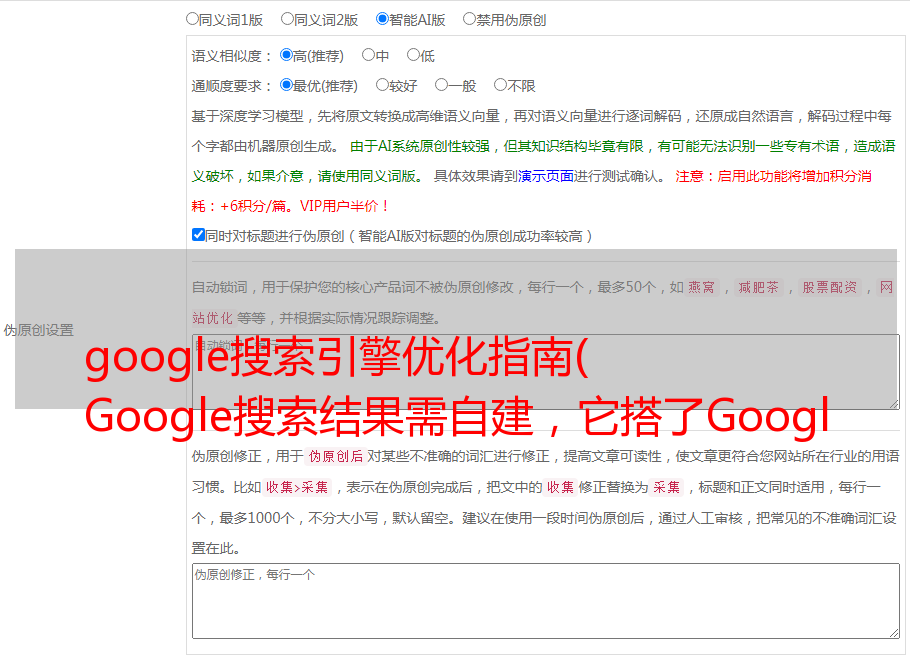This screenshot has width=911, height=658.
Task: Click the 减肥茶 example keyword
Action: pyautogui.click(x=758, y=287)
